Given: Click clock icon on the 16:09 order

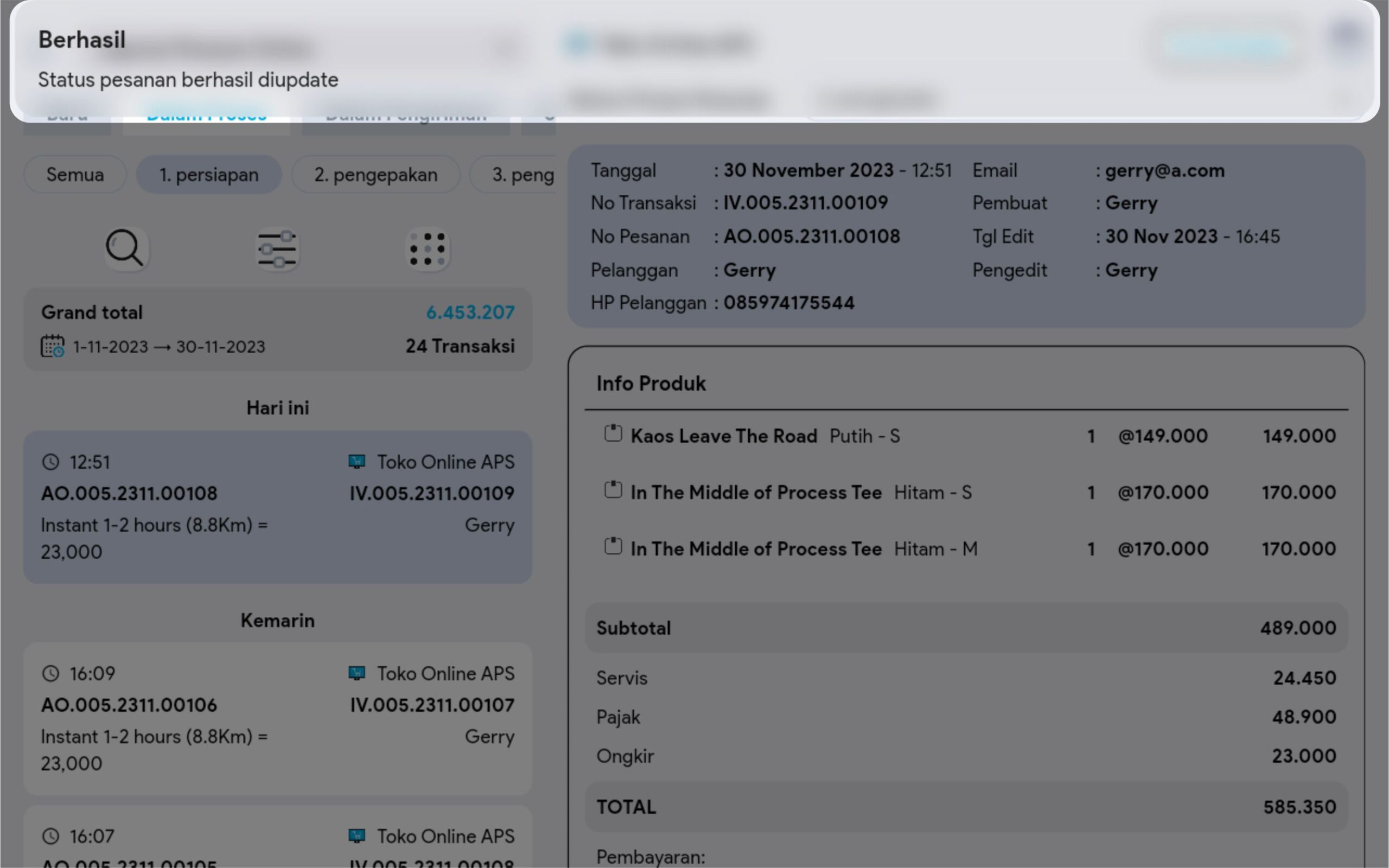Looking at the screenshot, I should tap(51, 673).
